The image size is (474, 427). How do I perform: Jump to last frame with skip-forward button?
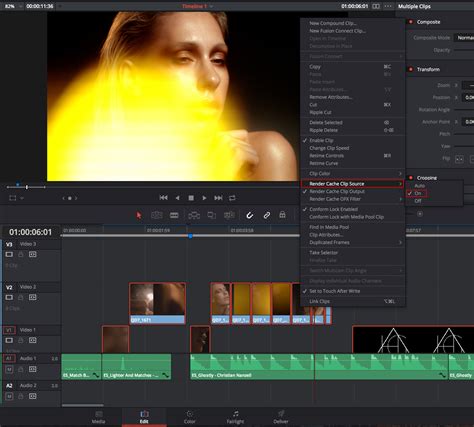tap(218, 198)
